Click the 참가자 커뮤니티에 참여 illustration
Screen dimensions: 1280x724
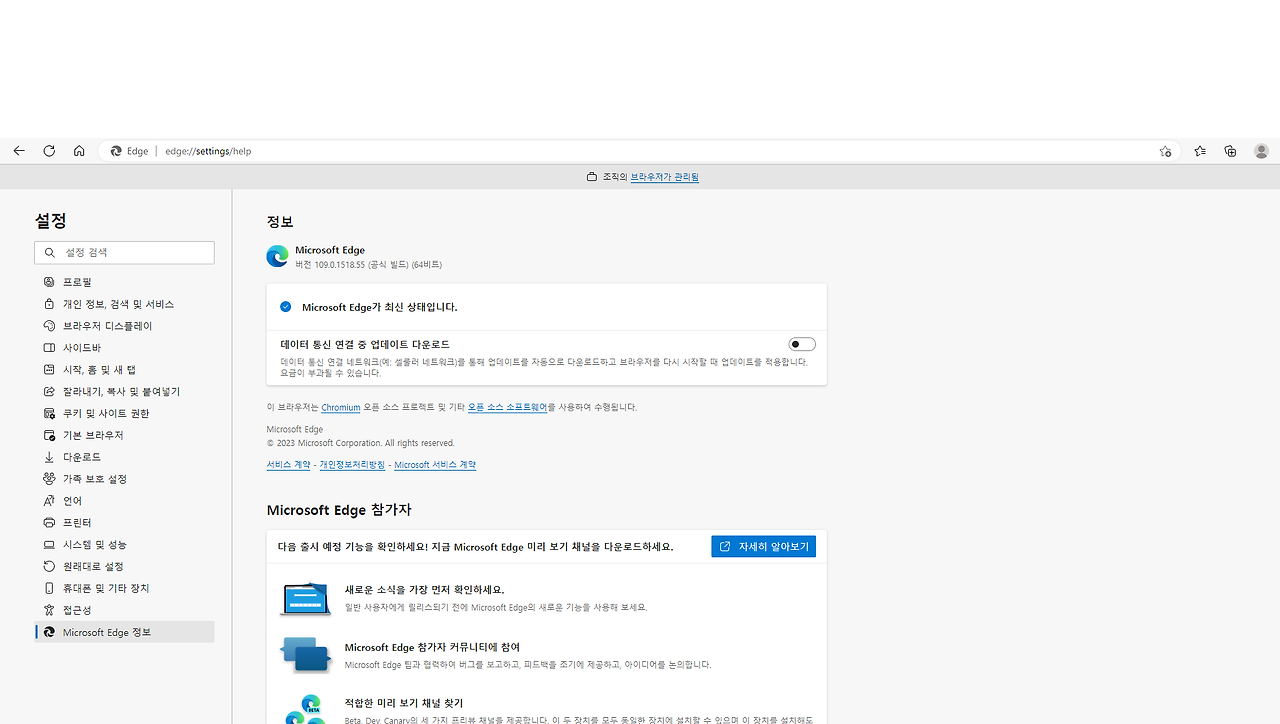point(305,655)
